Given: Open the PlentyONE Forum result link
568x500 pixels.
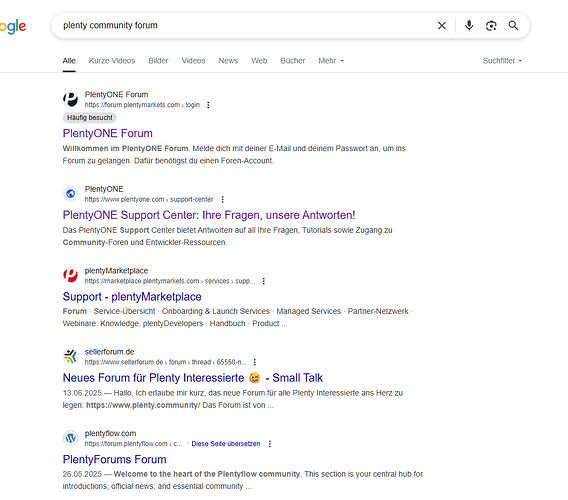Looking at the screenshot, I should pyautogui.click(x=108, y=133).
